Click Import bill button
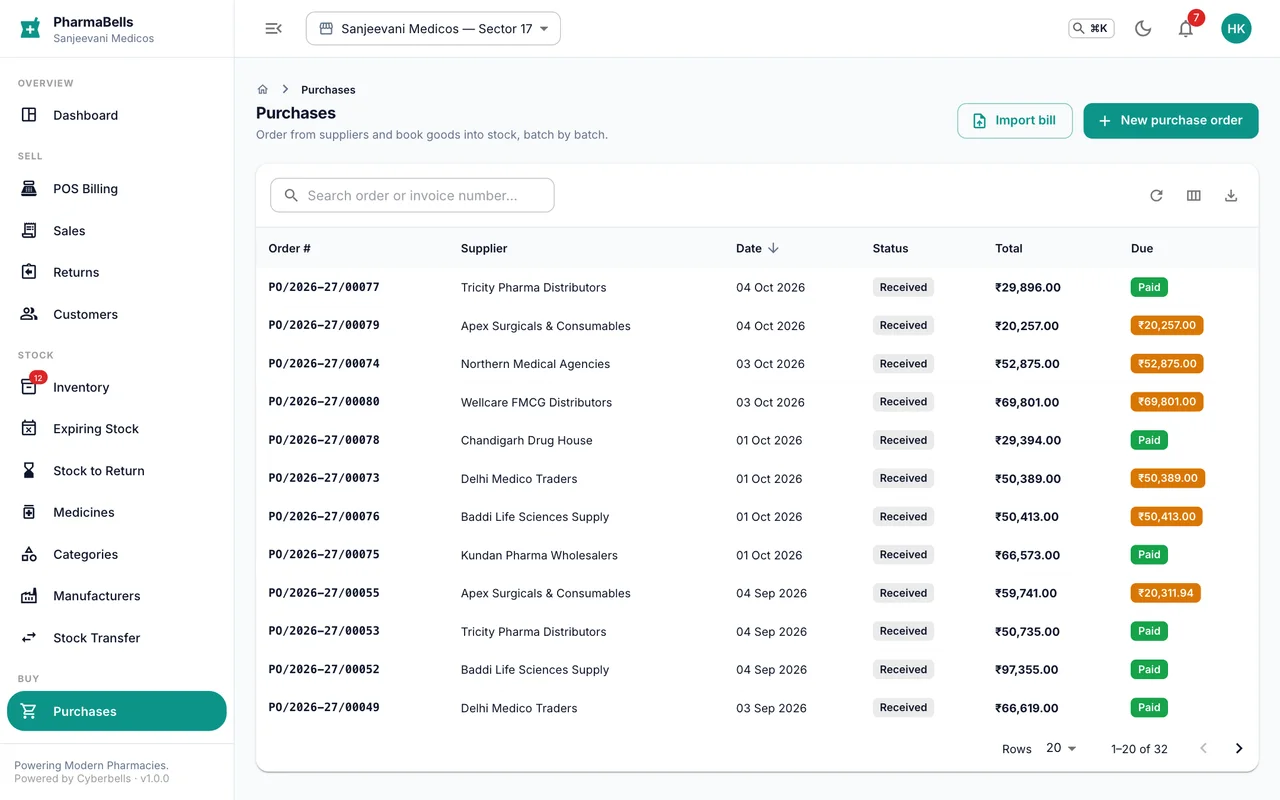The height and width of the screenshot is (800, 1280). click(1014, 120)
